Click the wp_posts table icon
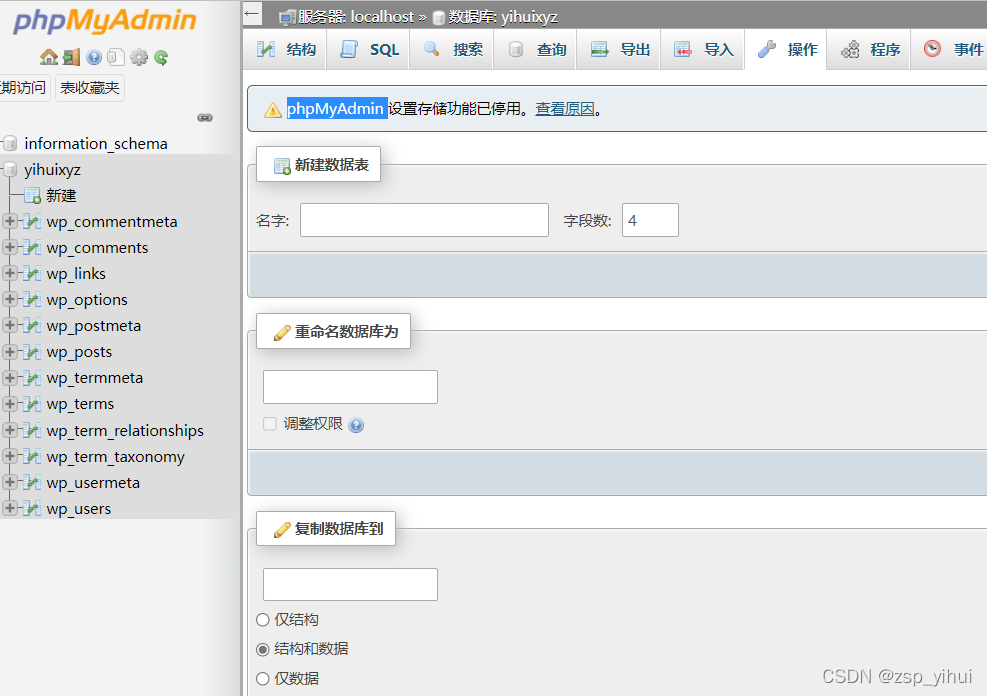Viewport: 987px width, 696px height. click(31, 352)
